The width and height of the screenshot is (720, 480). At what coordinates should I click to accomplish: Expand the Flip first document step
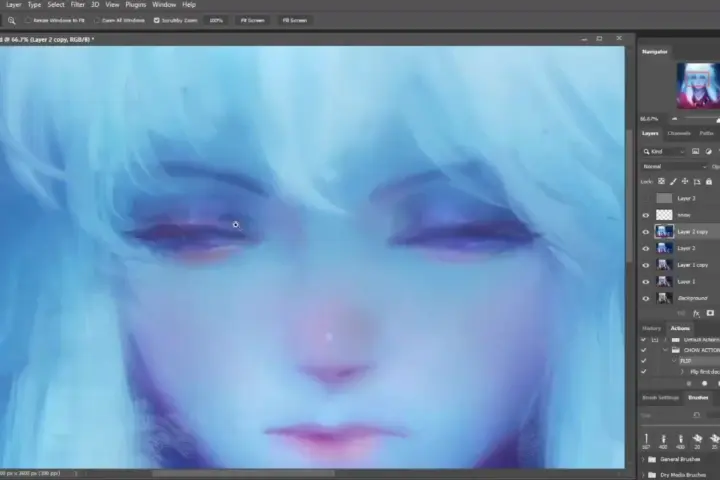pos(682,372)
